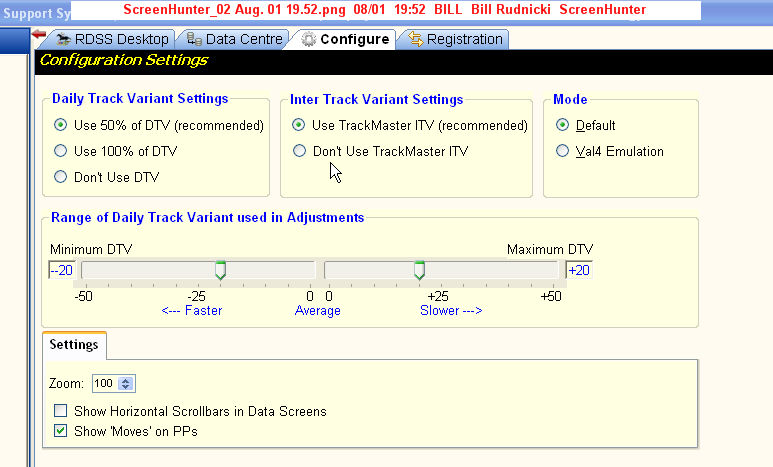Viewport: 773px width, 467px height.
Task: Click the 'Average' label under sliders
Action: (x=317, y=311)
